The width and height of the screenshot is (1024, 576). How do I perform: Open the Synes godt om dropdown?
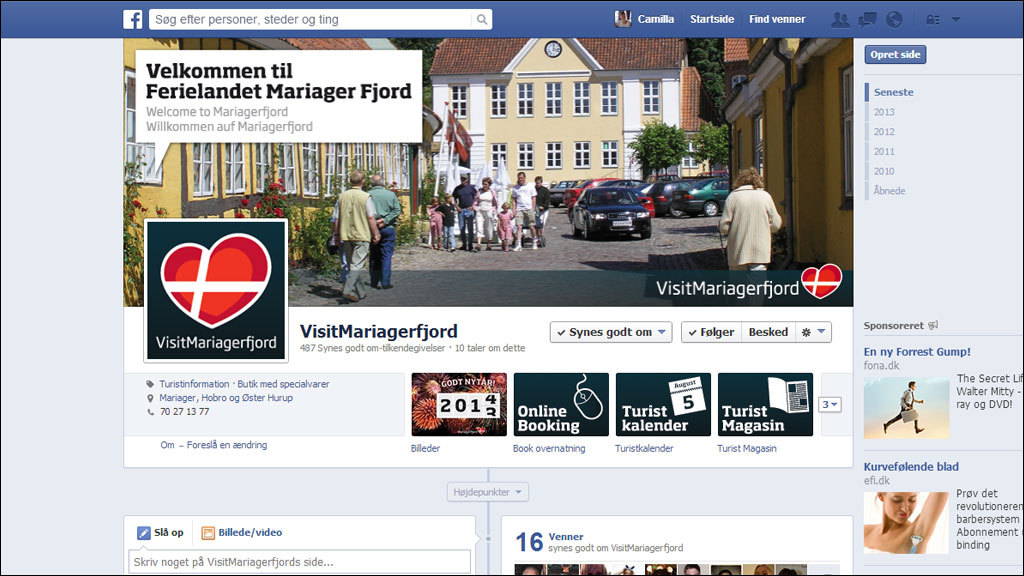coord(611,332)
